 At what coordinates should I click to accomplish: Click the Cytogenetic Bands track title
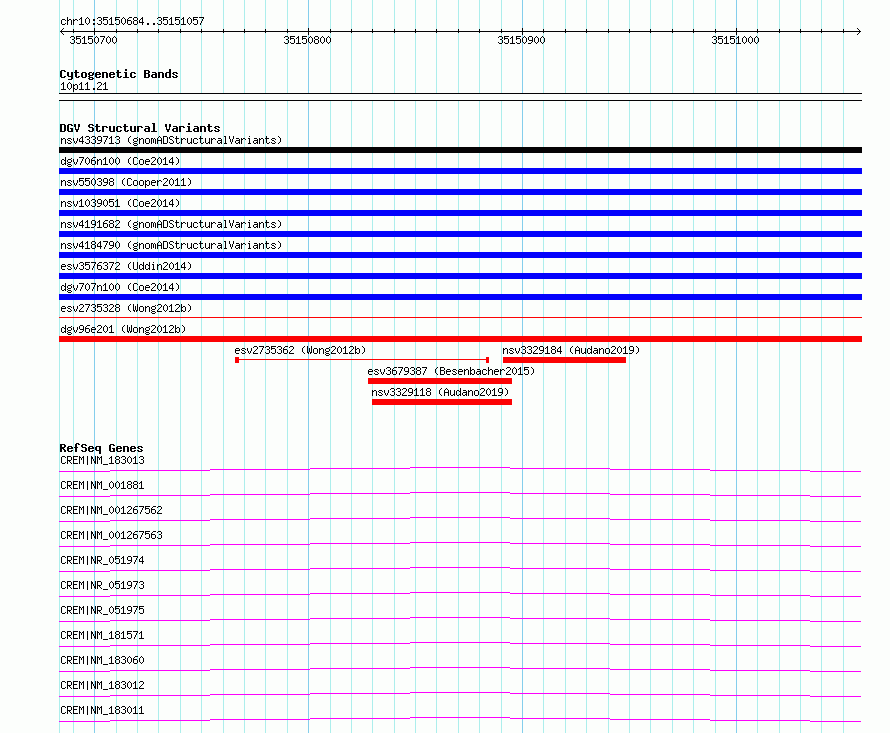coord(119,74)
